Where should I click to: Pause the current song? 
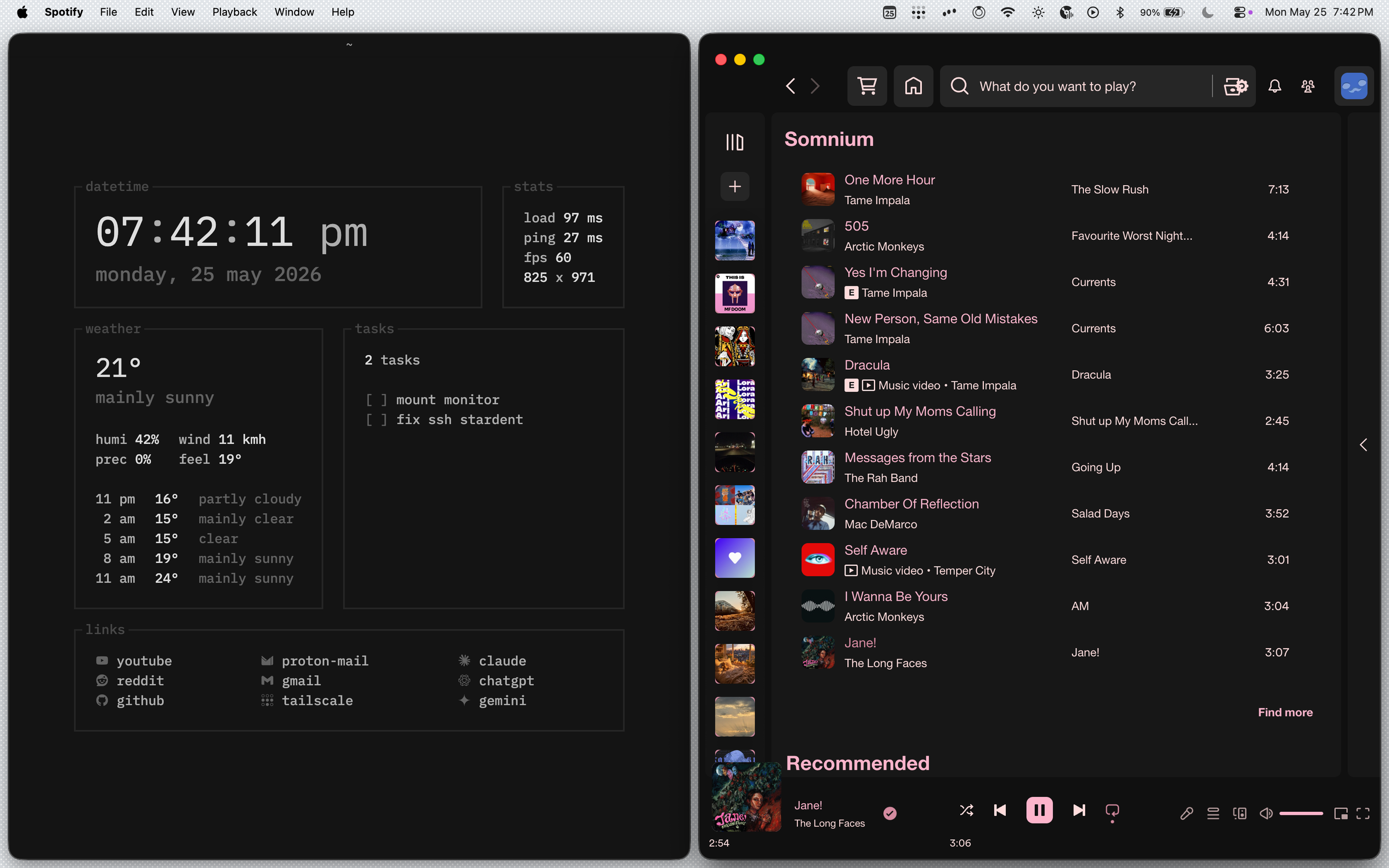click(x=1039, y=810)
